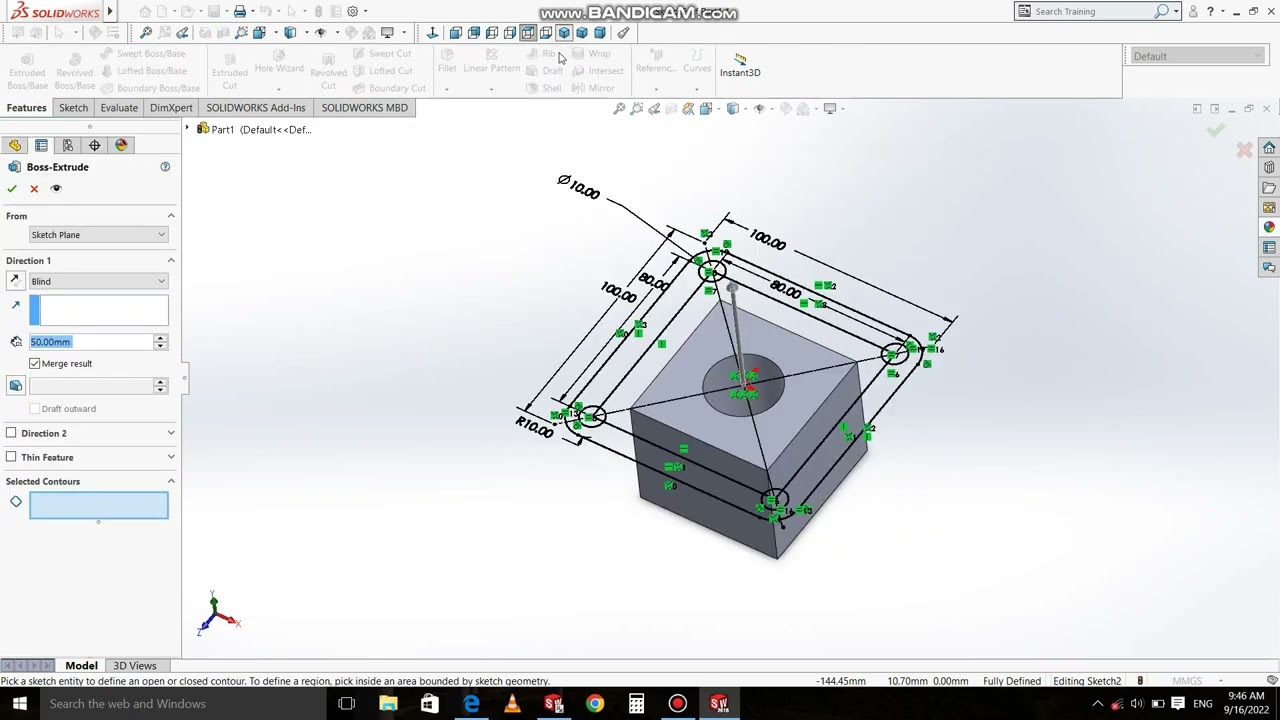Image resolution: width=1280 pixels, height=720 pixels.
Task: Open DimXpertManager tab icon
Action: 95,145
